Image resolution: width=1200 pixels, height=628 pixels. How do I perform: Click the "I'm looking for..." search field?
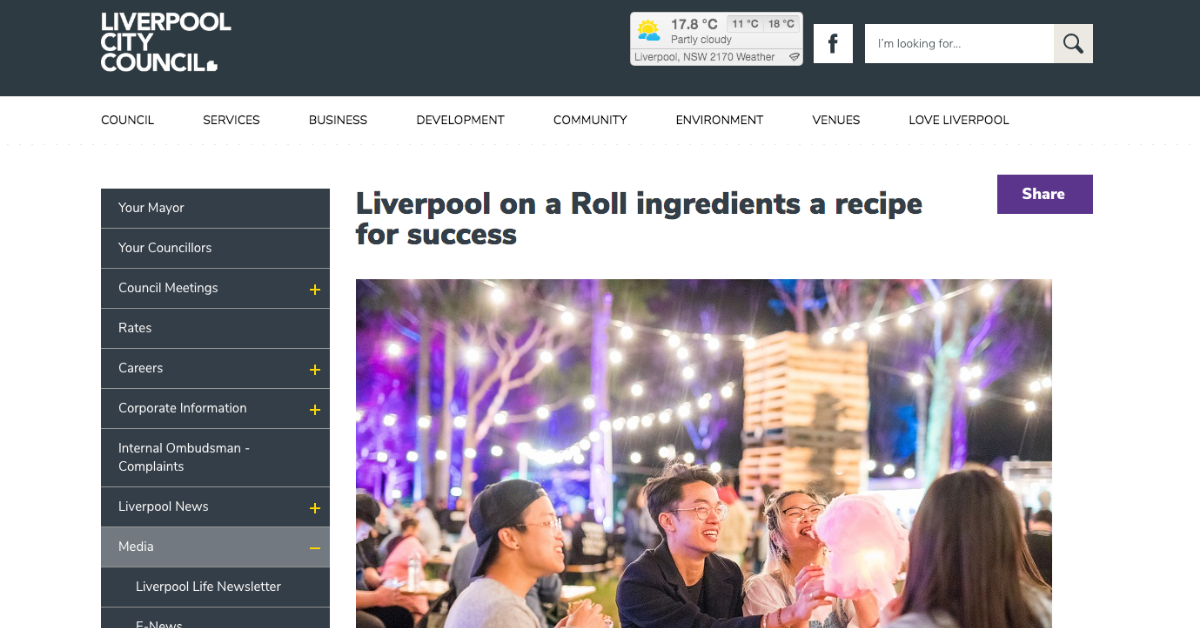click(x=958, y=44)
